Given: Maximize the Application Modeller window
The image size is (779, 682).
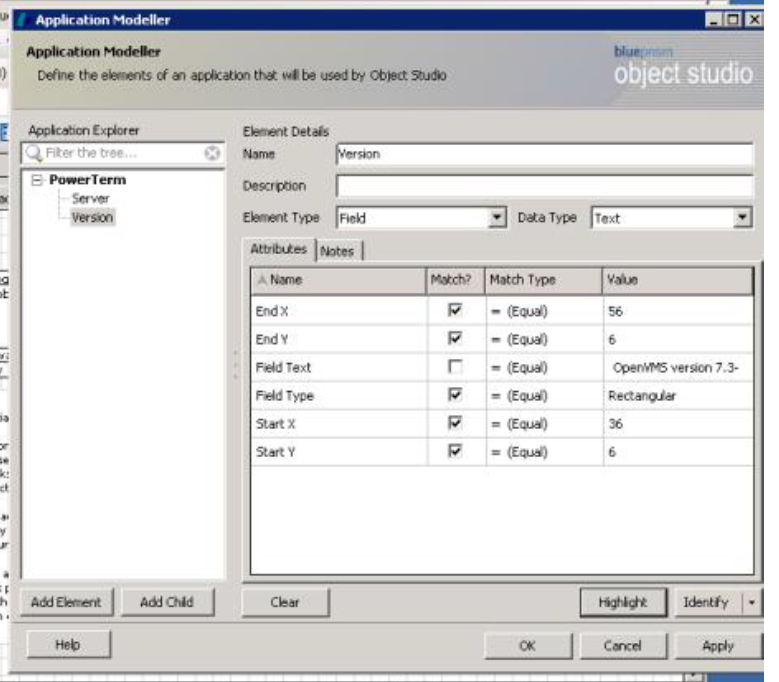Looking at the screenshot, I should (x=733, y=20).
